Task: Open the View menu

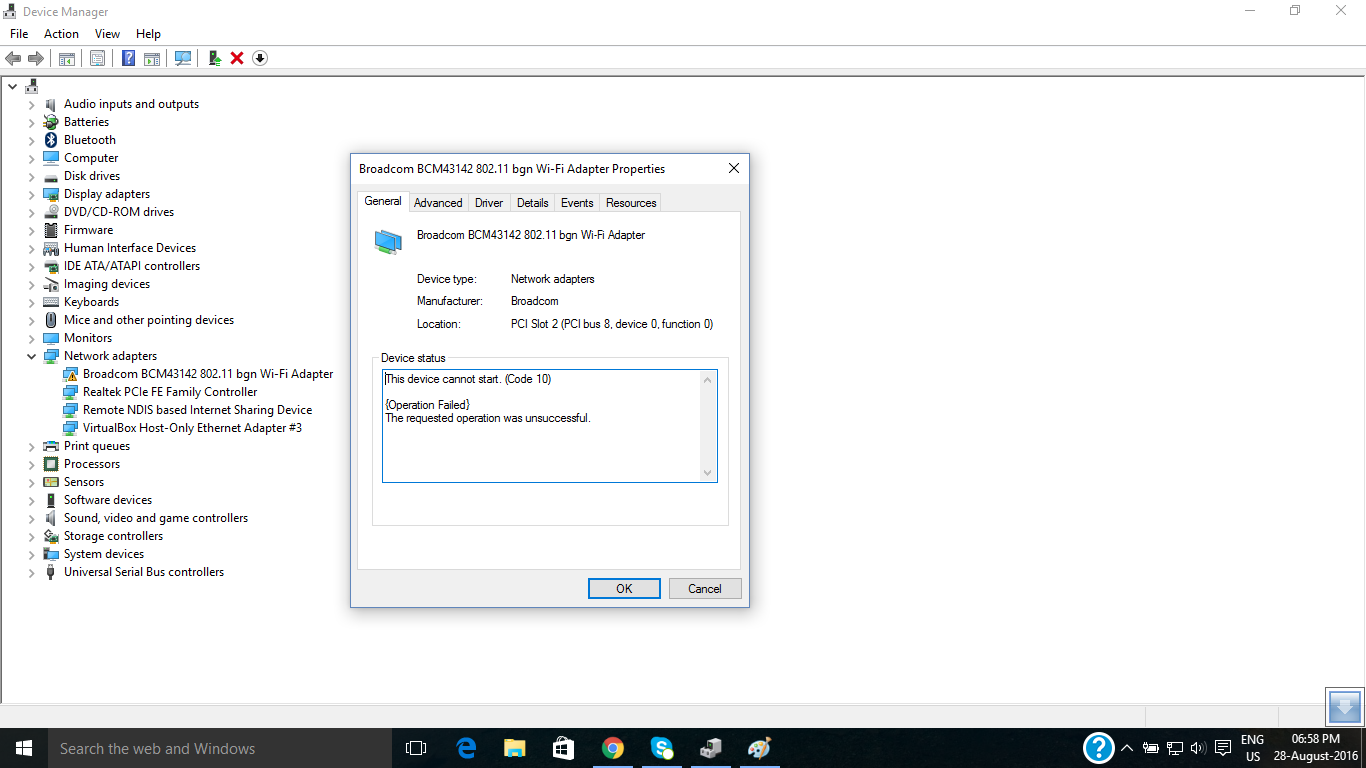Action: coord(107,34)
